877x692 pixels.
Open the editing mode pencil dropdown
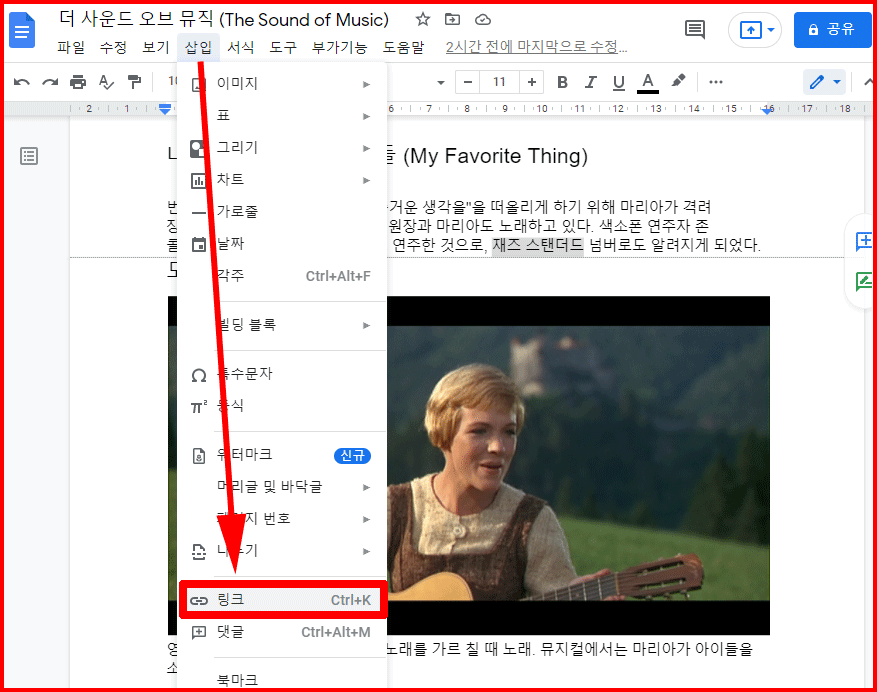click(825, 82)
